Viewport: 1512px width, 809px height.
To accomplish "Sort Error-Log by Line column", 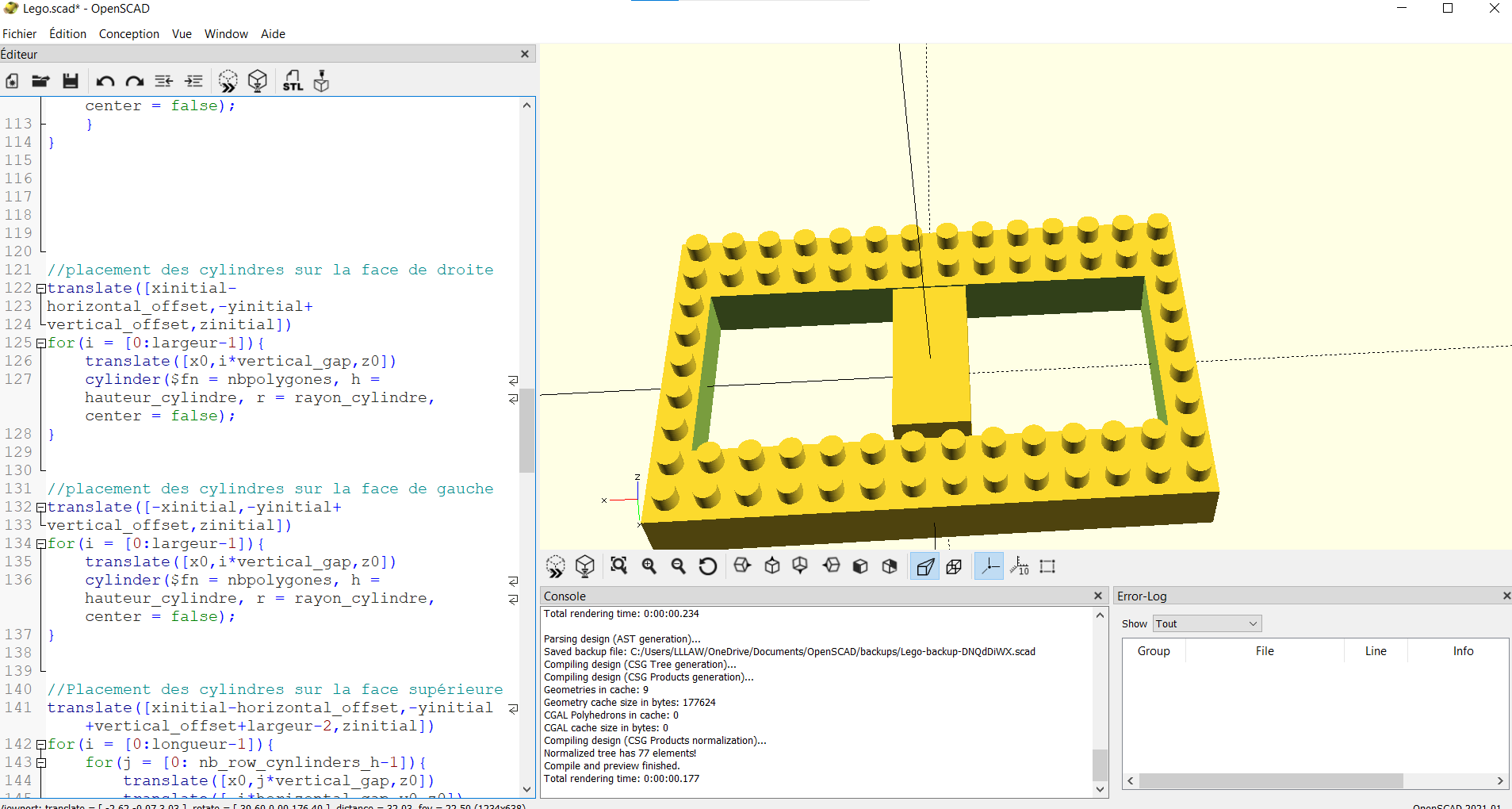I will point(1376,651).
